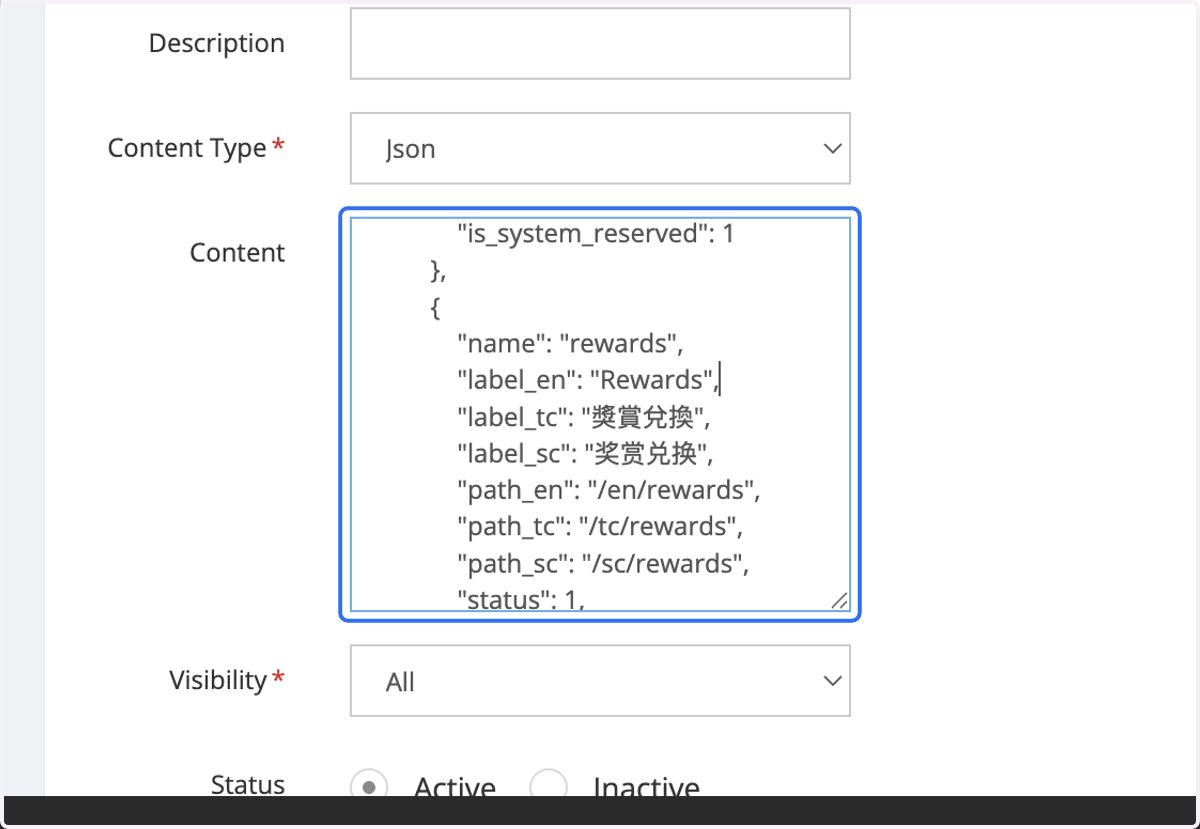Image resolution: width=1200 pixels, height=829 pixels.
Task: Select the Inactive status radio button
Action: (548, 787)
